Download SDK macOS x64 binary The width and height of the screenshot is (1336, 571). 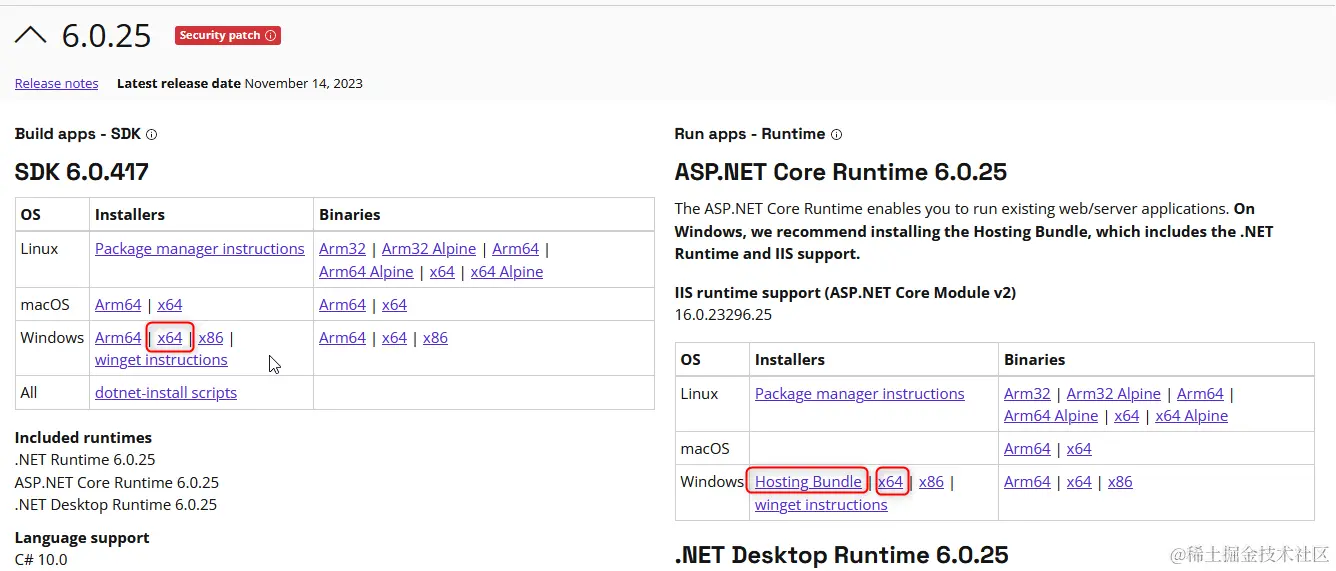395,305
